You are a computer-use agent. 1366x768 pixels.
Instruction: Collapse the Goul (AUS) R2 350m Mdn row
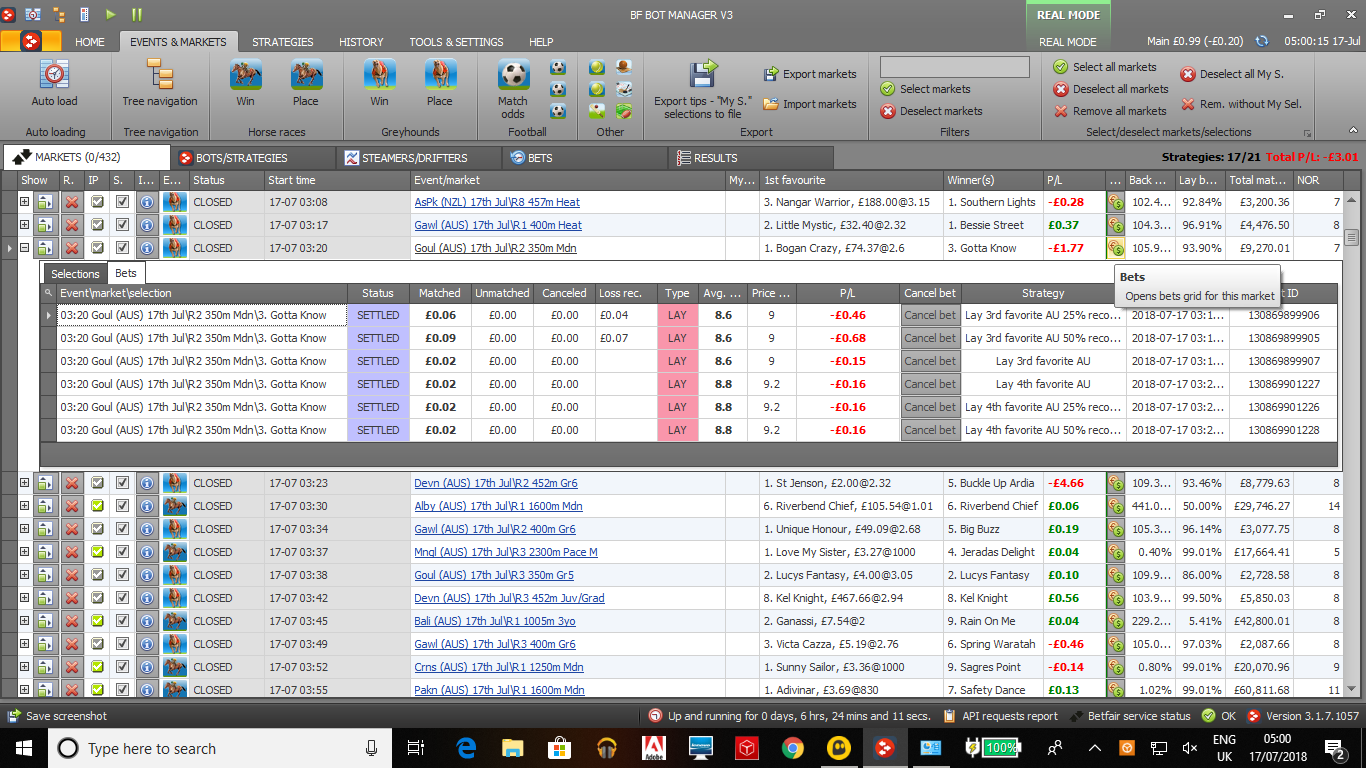(24, 248)
